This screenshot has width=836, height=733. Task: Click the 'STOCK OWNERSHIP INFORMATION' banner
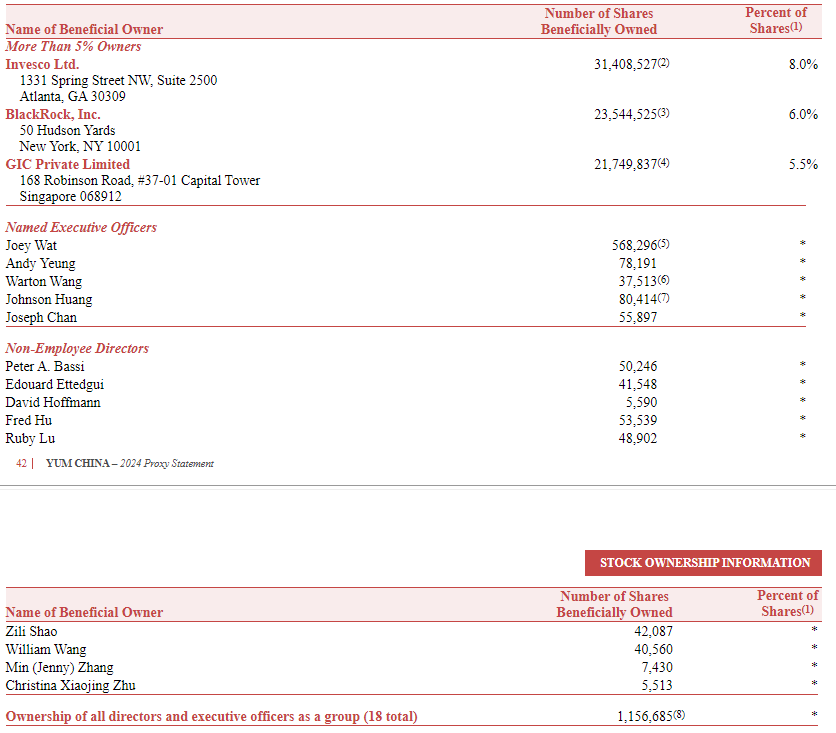pyautogui.click(x=703, y=563)
